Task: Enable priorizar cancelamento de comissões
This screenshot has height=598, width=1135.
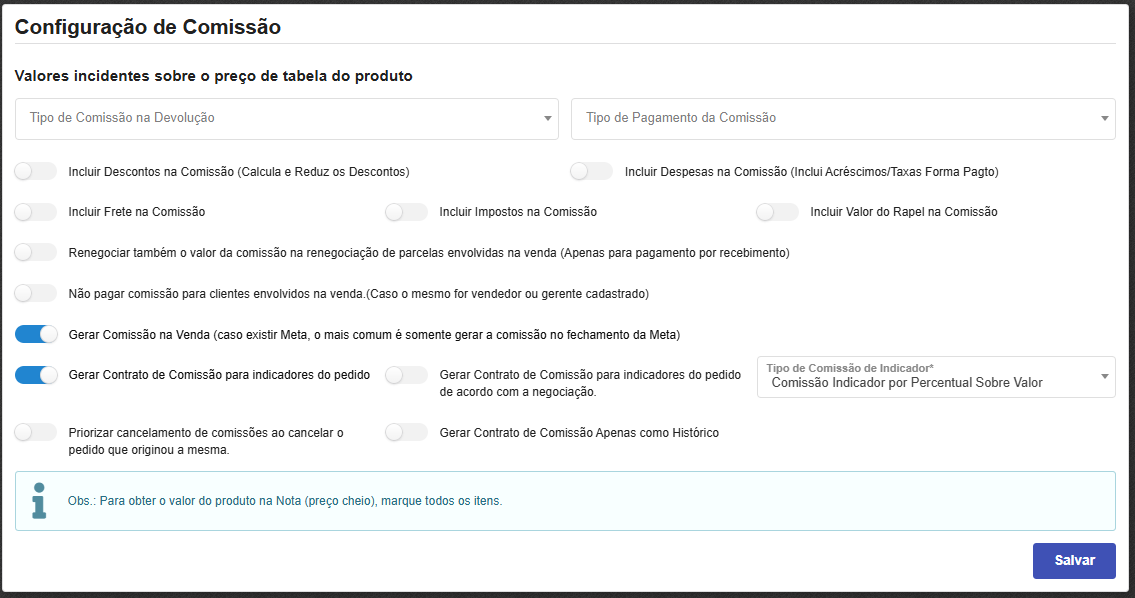Action: [35, 432]
